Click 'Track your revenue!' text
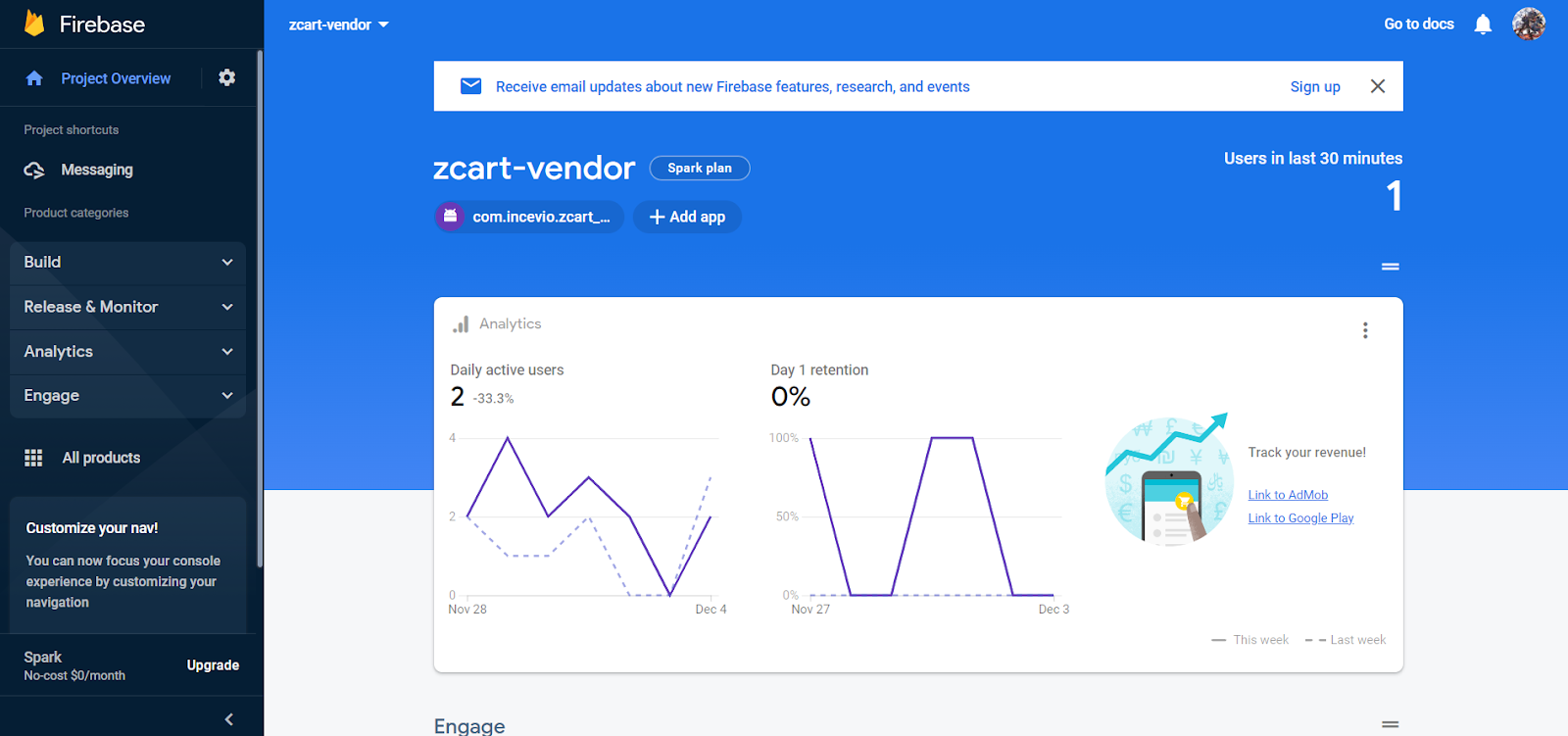This screenshot has width=1568, height=736. pyautogui.click(x=1306, y=453)
